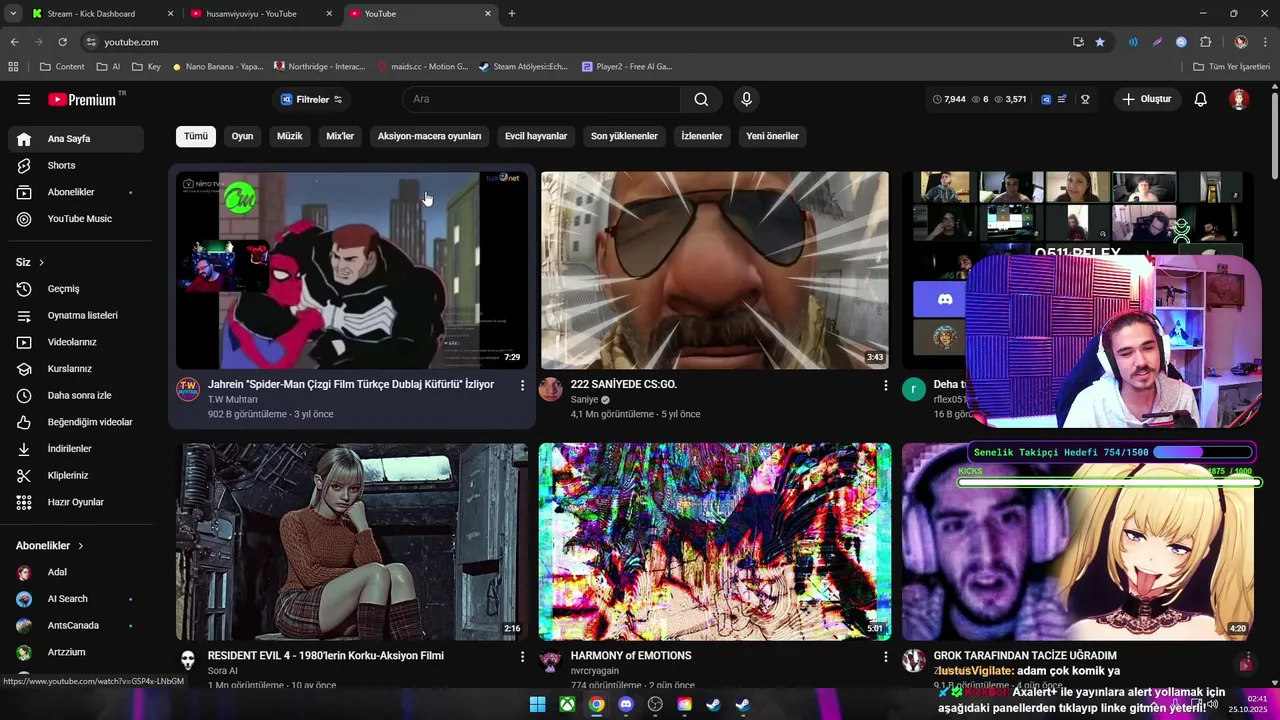
Task: Open more options for 222 SANİYEDE CS:GO video
Action: pyautogui.click(x=885, y=385)
